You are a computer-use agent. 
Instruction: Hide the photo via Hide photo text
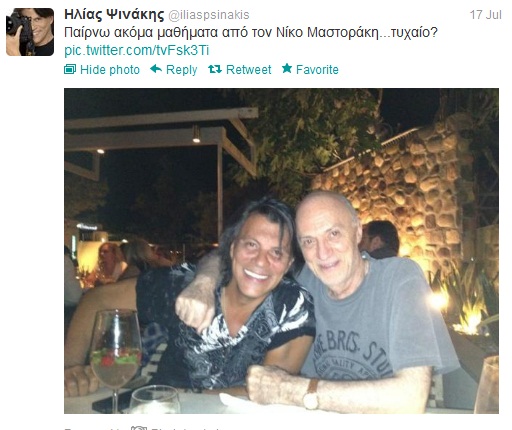[x=110, y=70]
